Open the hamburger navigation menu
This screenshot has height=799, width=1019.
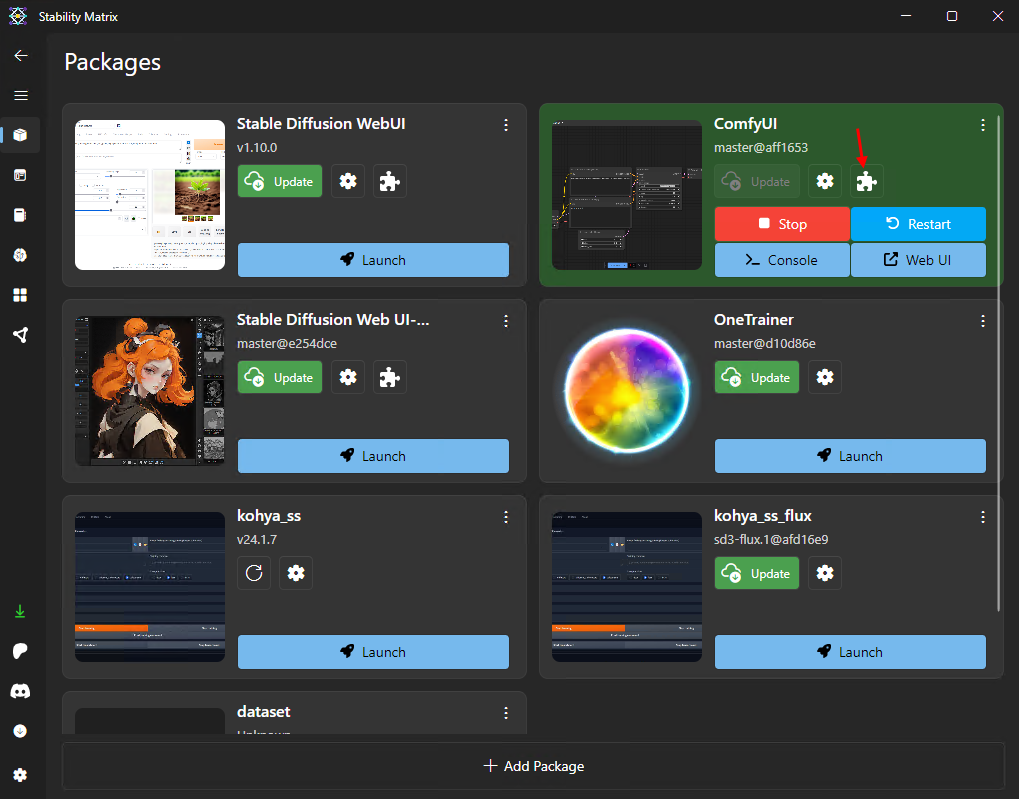21,96
